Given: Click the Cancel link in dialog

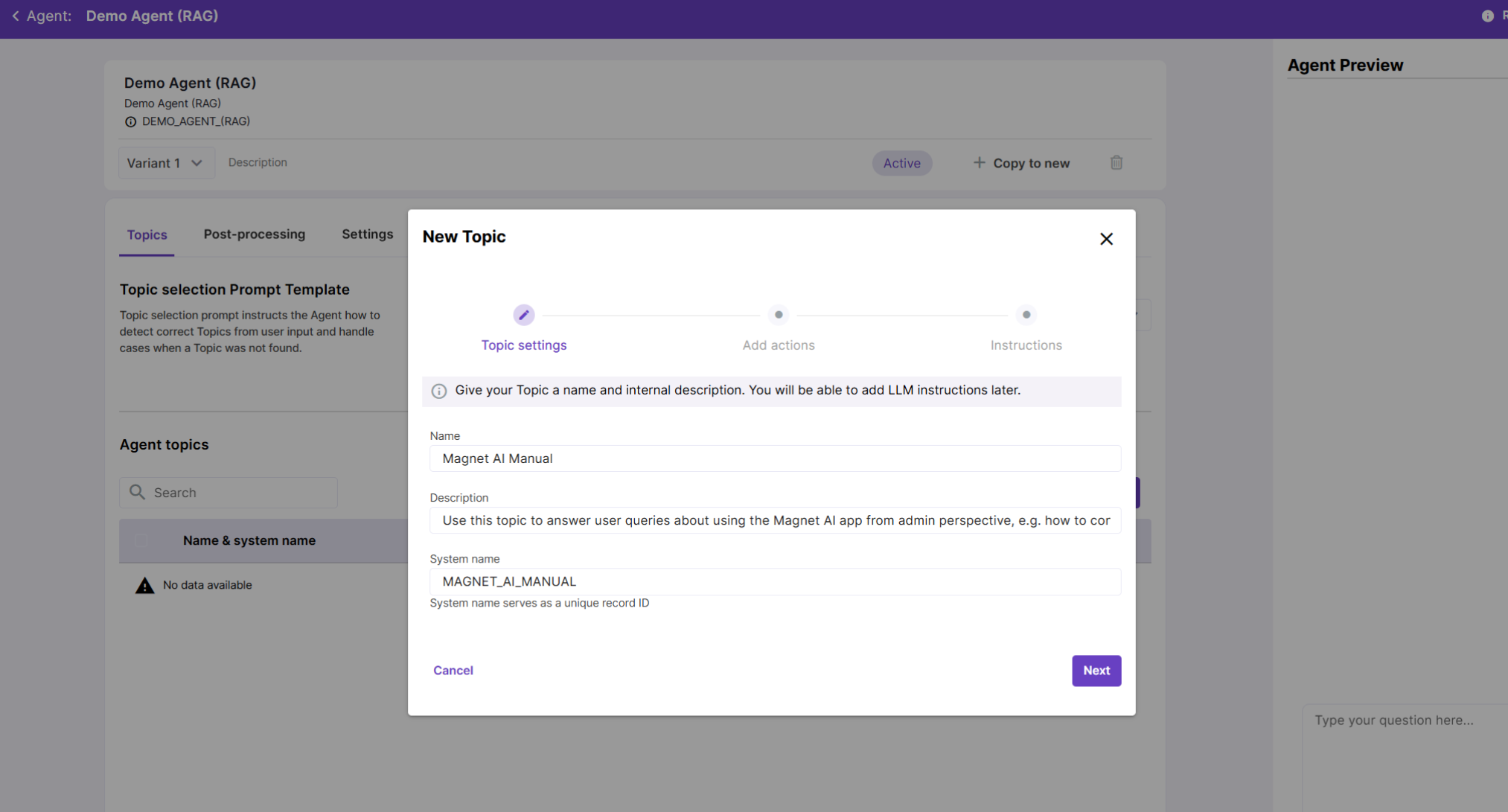Looking at the screenshot, I should tap(453, 671).
